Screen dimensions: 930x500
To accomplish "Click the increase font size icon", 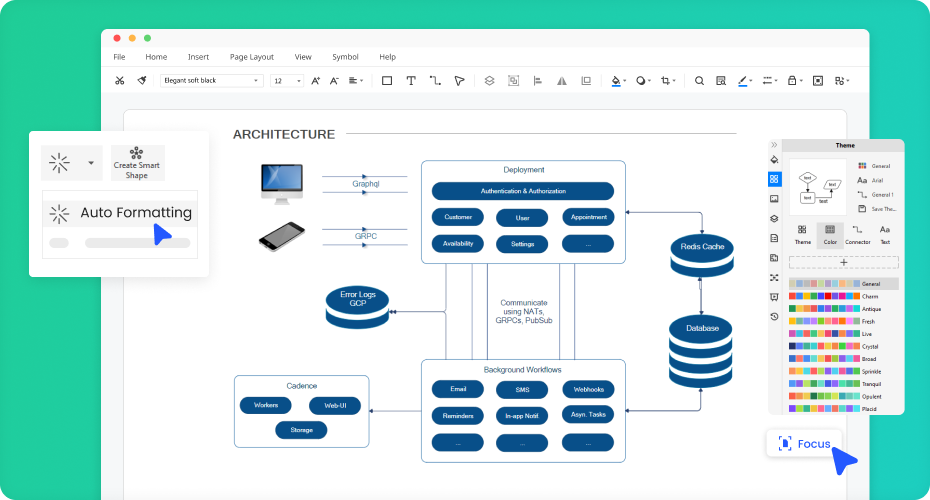I will [316, 81].
